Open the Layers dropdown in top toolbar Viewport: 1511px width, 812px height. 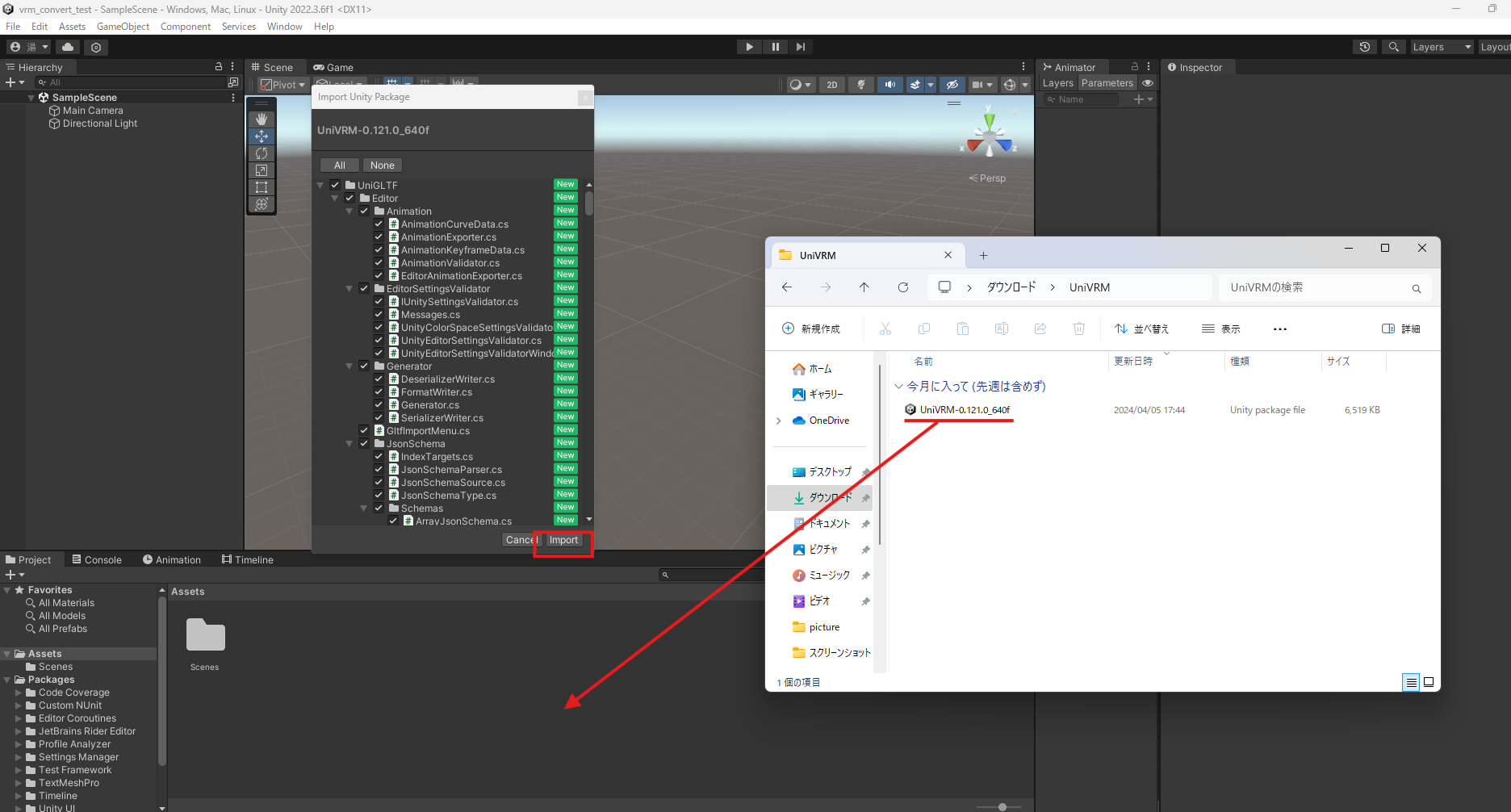[1442, 47]
